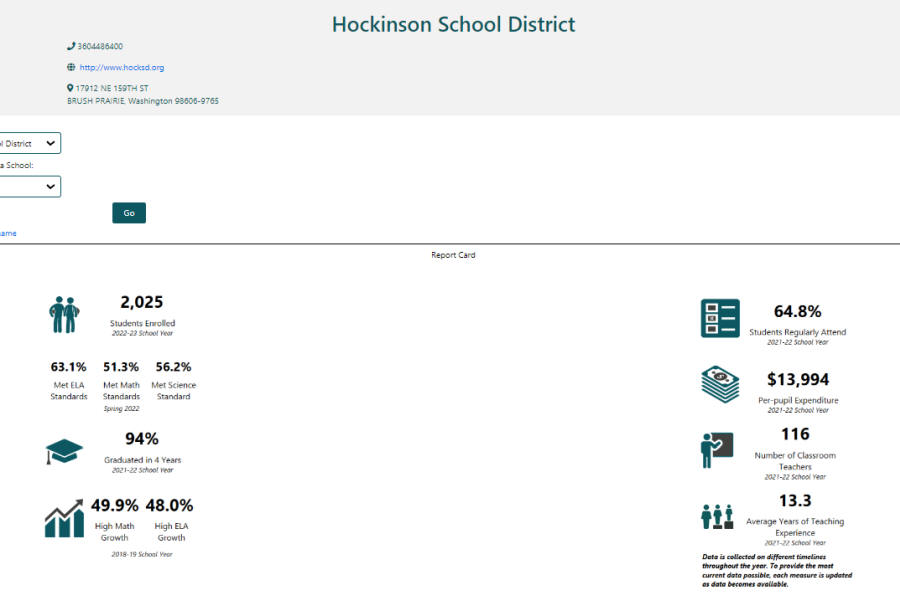Click the two students enrollment icon
Viewport: 900px width, 596px height.
pyautogui.click(x=64, y=315)
